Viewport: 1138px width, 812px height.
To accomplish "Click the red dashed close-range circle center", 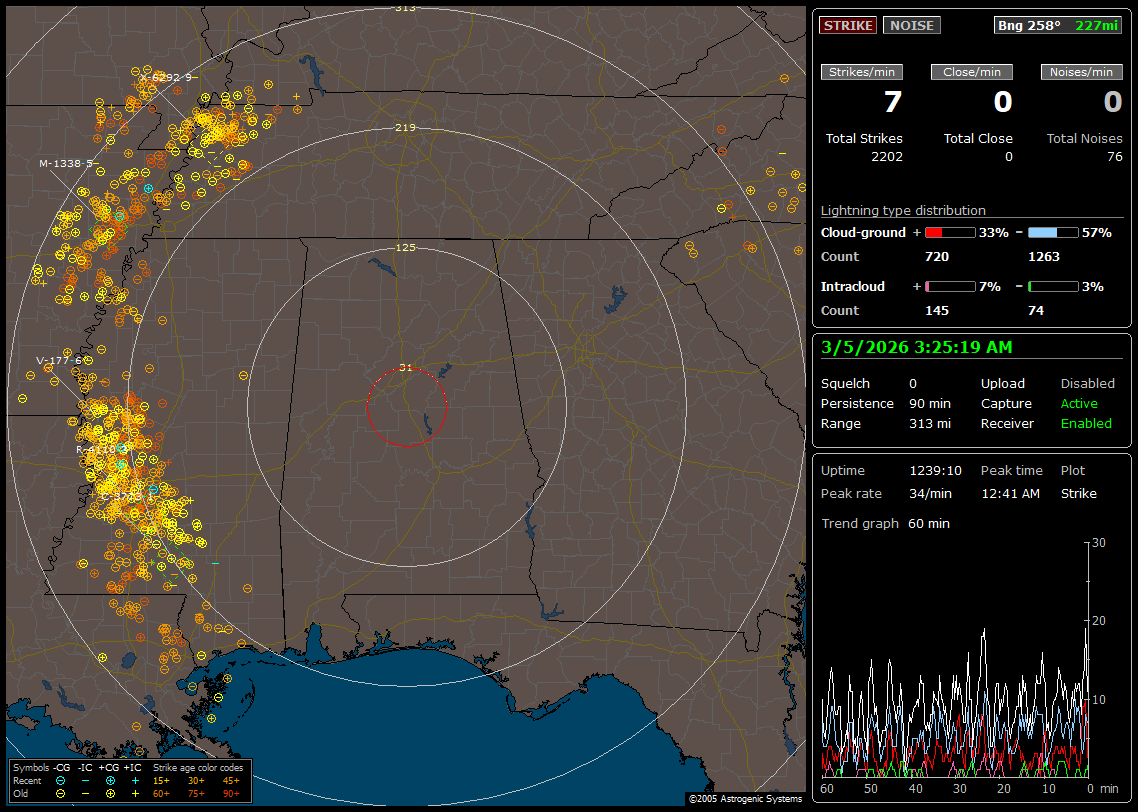I will click(x=406, y=407).
